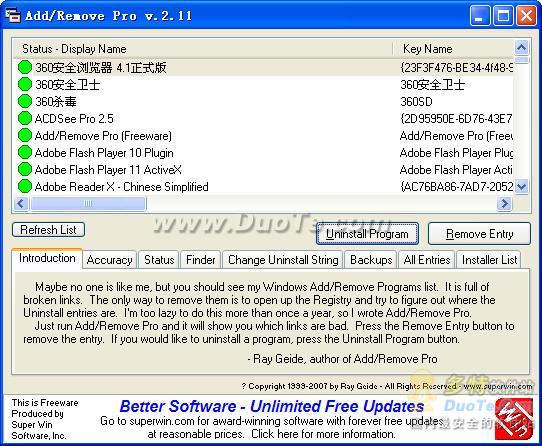This screenshot has height=446, width=542.
Task: Close the Add/Remove Pro window
Action: click(526, 16)
